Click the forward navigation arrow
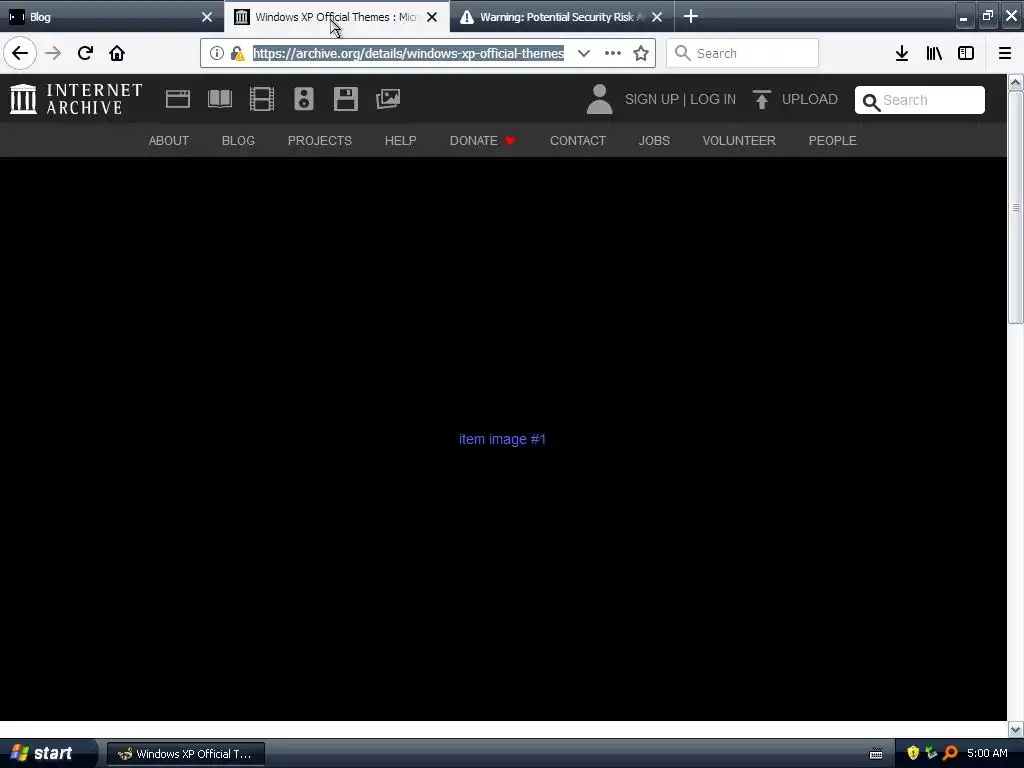 click(53, 53)
